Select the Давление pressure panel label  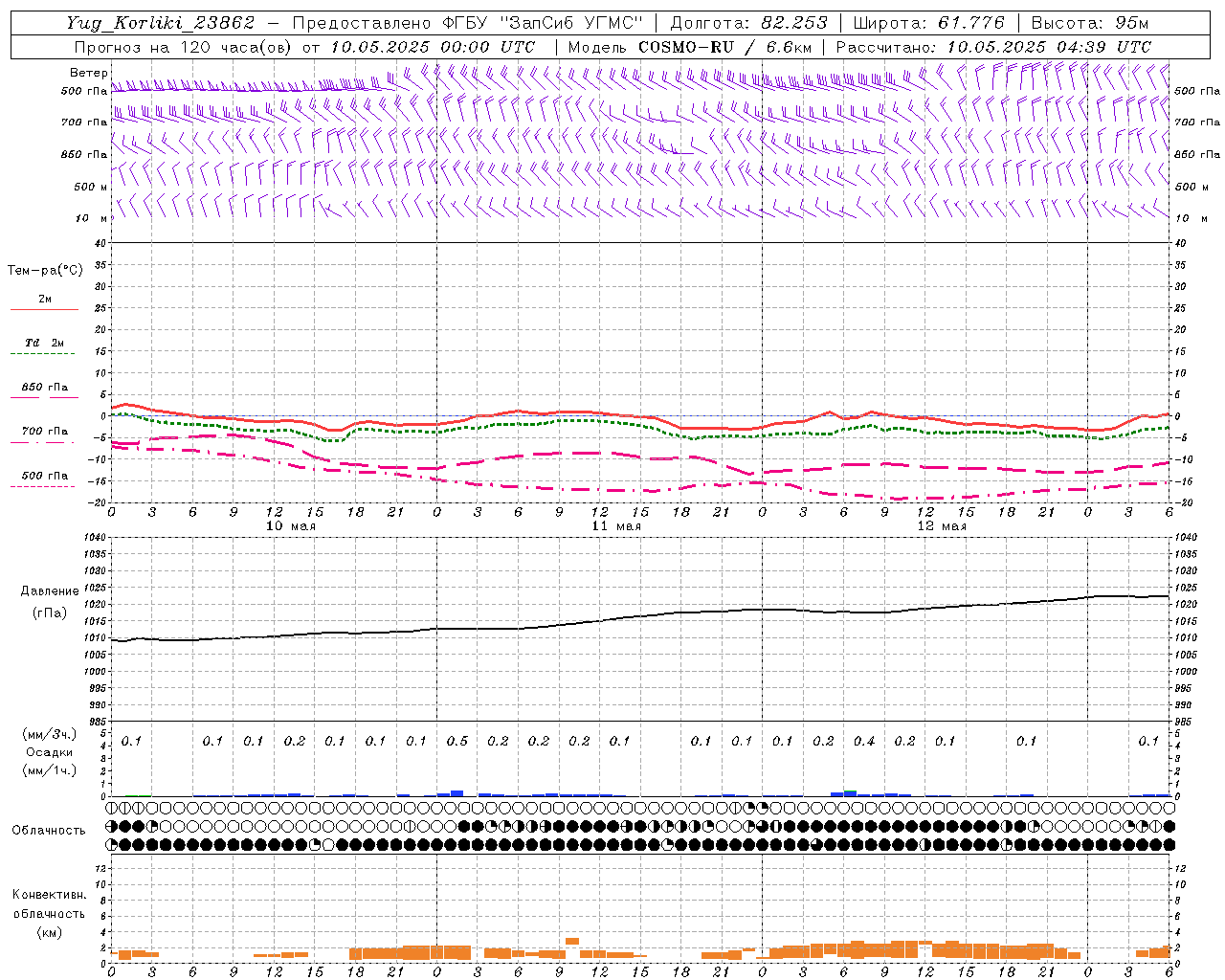pos(50,591)
